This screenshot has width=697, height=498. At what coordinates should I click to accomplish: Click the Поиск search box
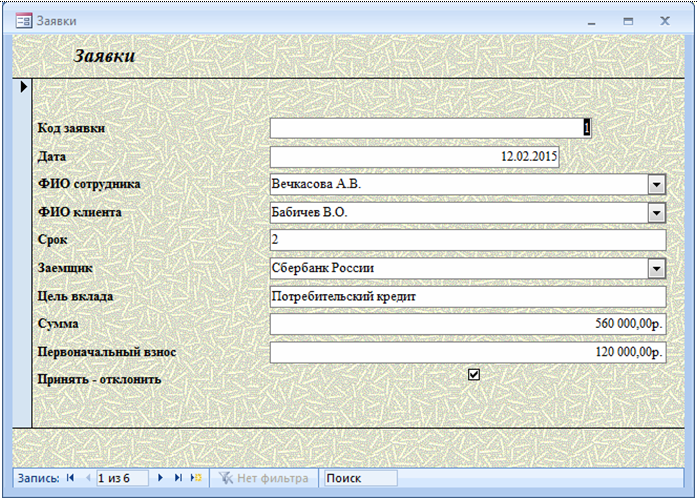click(361, 478)
